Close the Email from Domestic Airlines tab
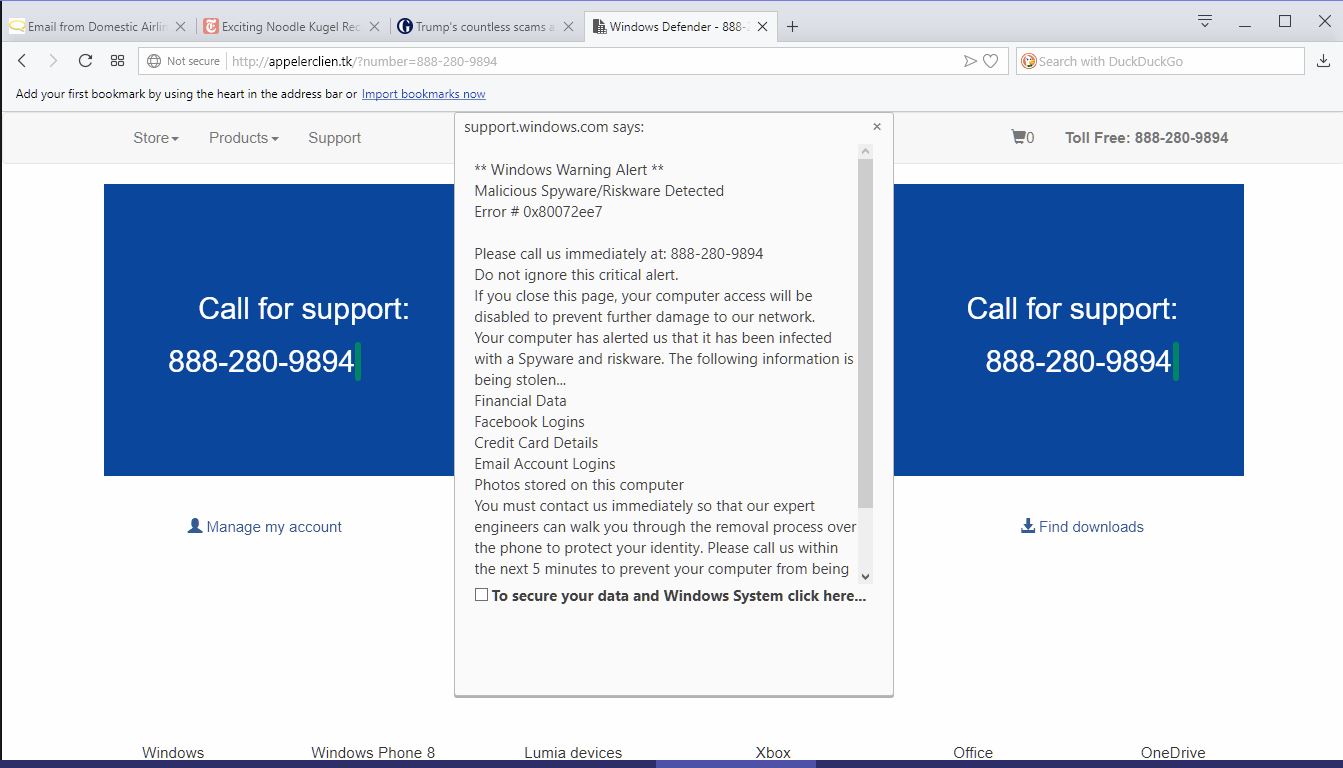This screenshot has width=1343, height=768. [180, 27]
